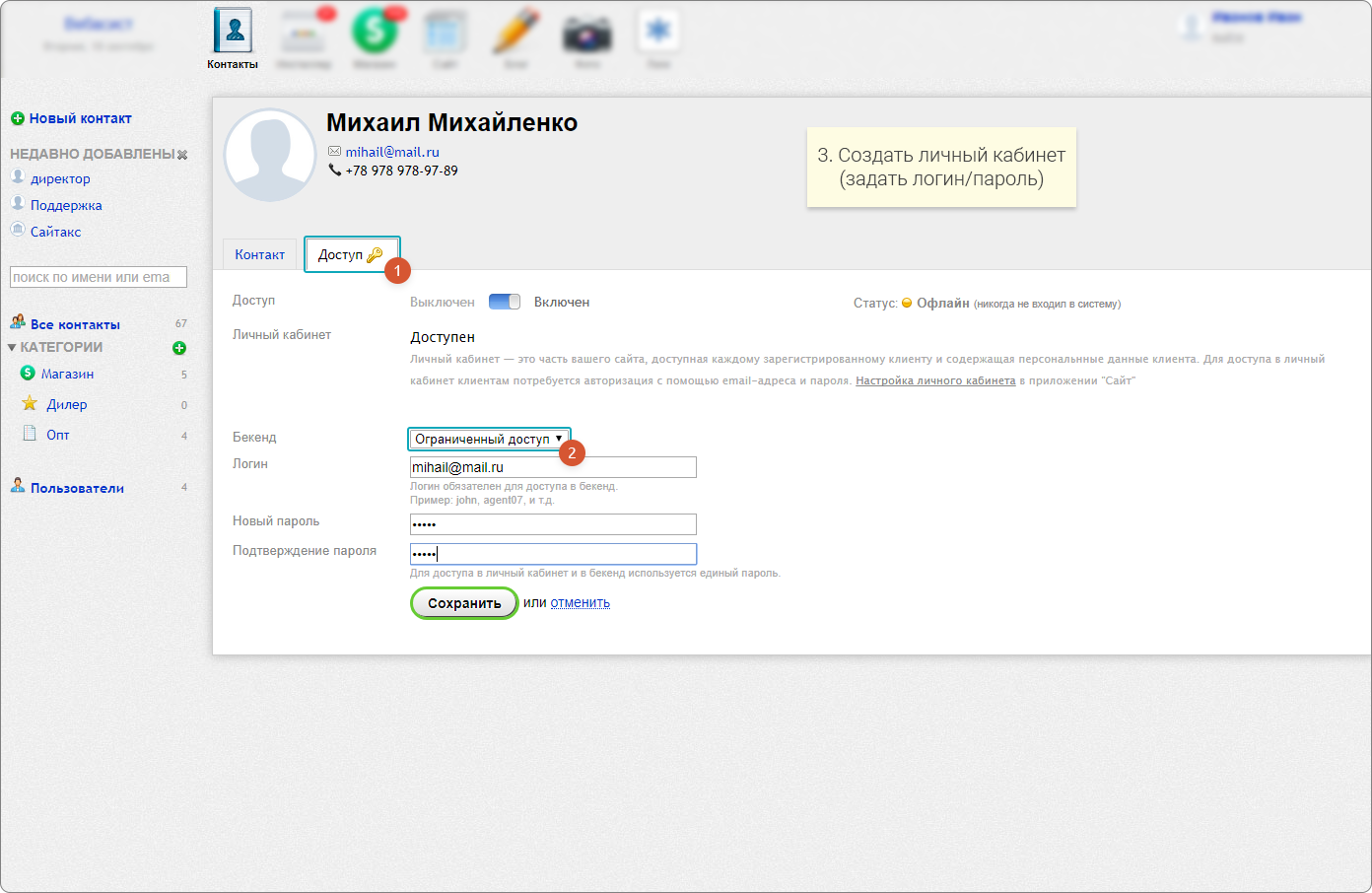
Task: Click the green dollar icon of Магазин category
Action: [28, 373]
